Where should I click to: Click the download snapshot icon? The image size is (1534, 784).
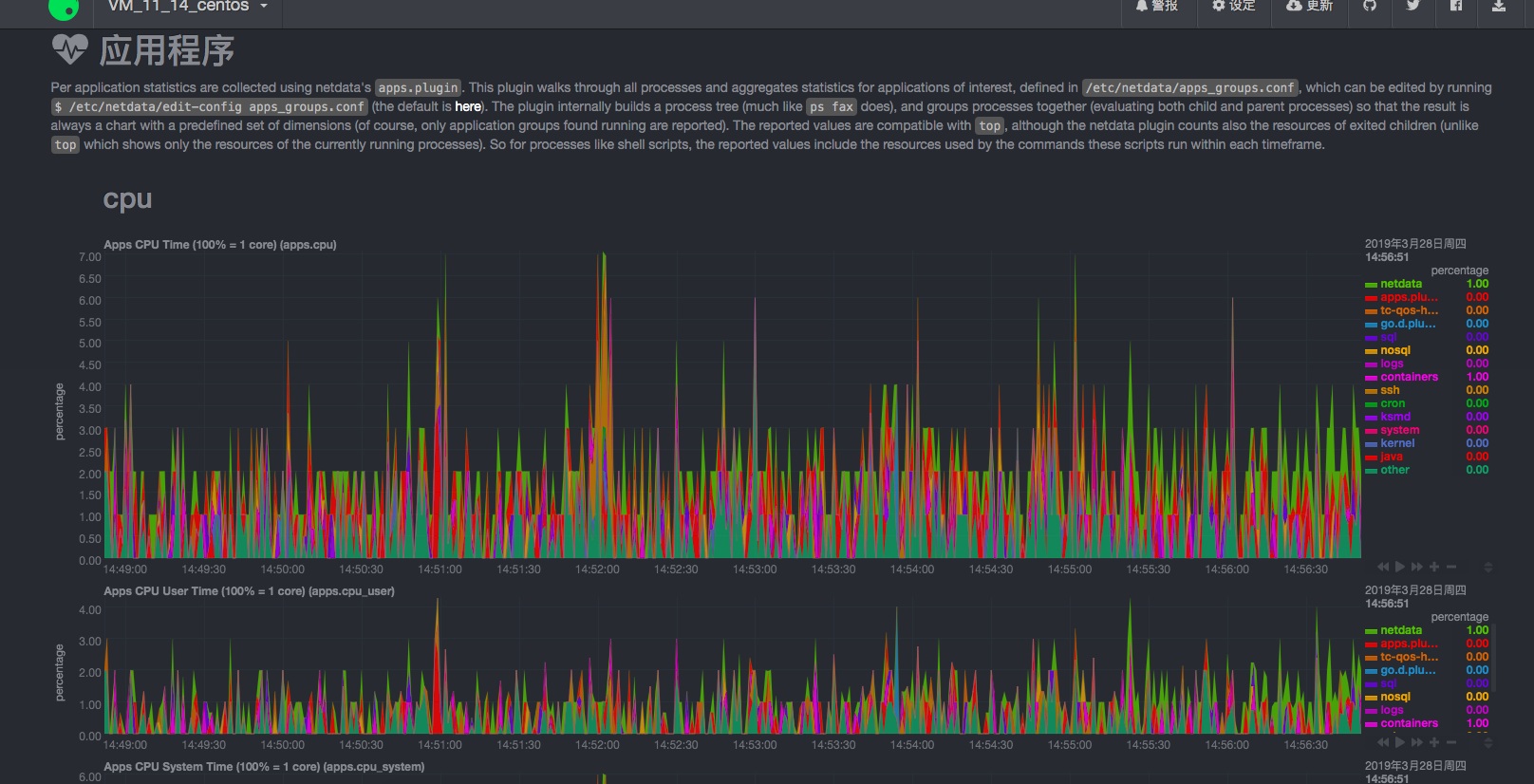(1499, 6)
